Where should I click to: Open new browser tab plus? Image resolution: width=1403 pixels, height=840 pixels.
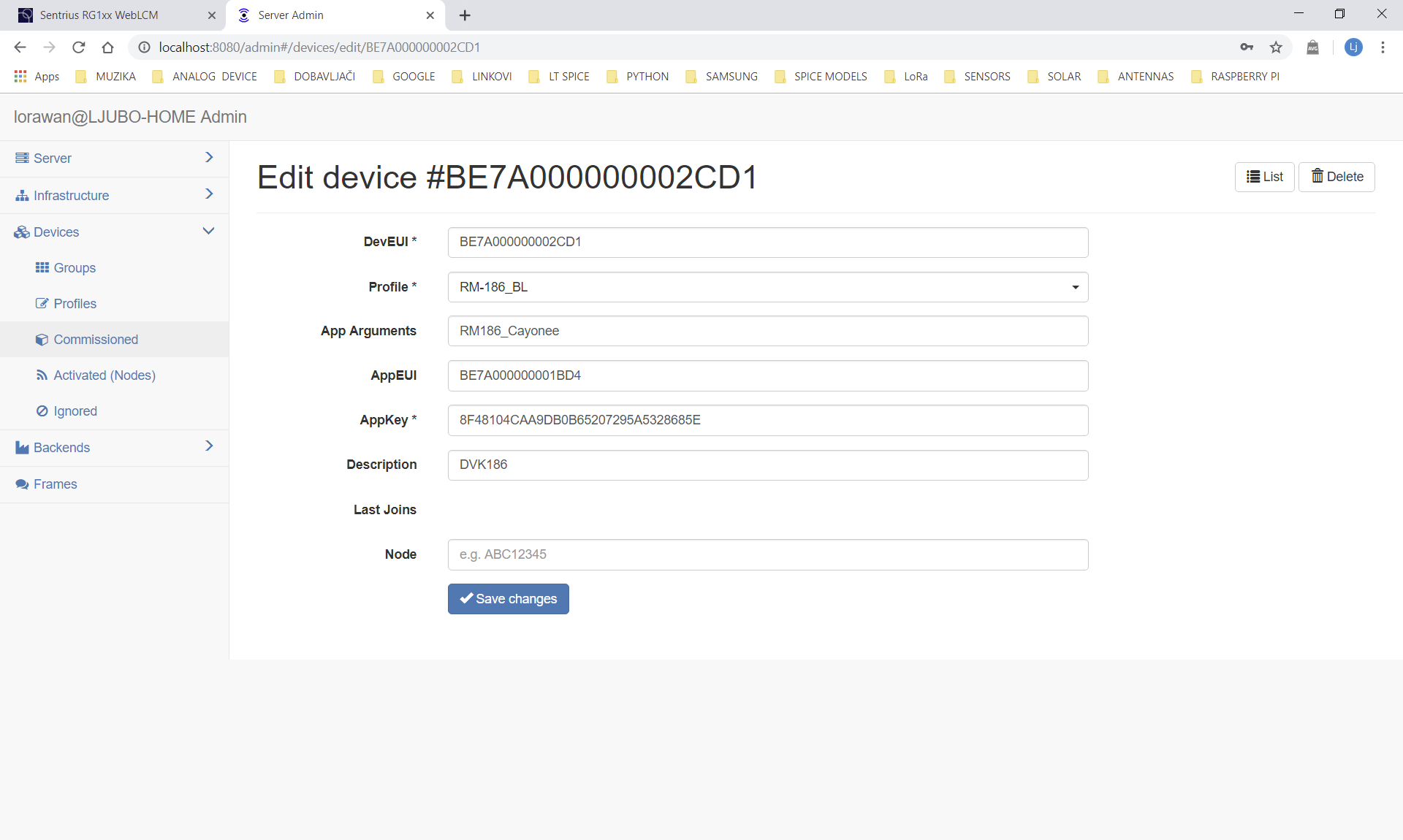tap(465, 15)
